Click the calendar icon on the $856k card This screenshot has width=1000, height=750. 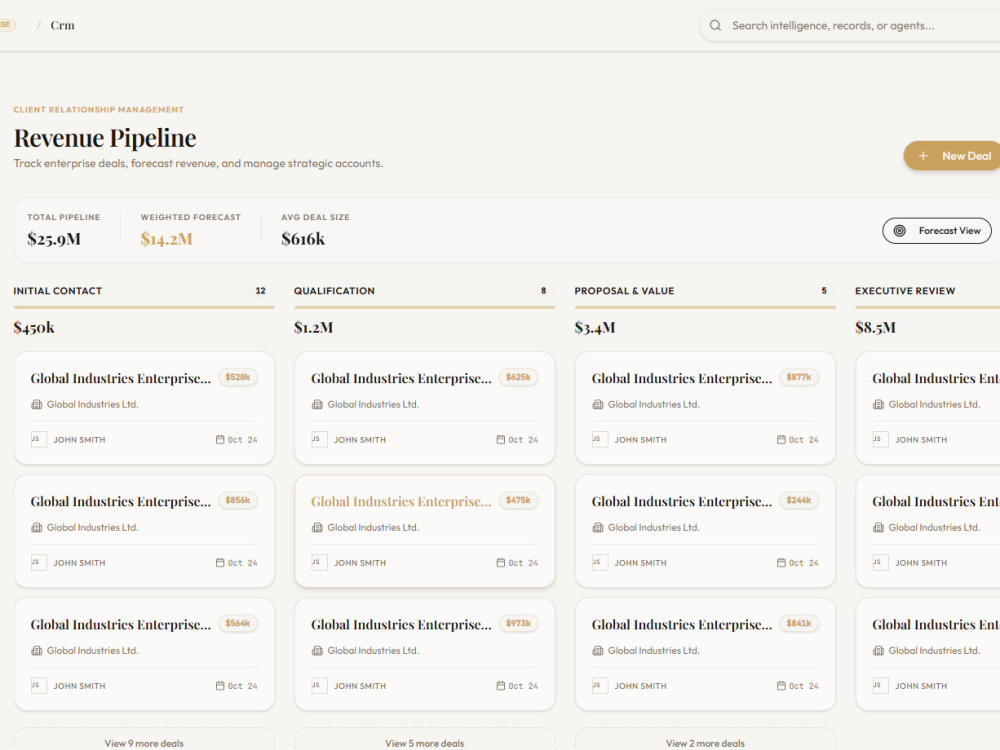(x=220, y=562)
